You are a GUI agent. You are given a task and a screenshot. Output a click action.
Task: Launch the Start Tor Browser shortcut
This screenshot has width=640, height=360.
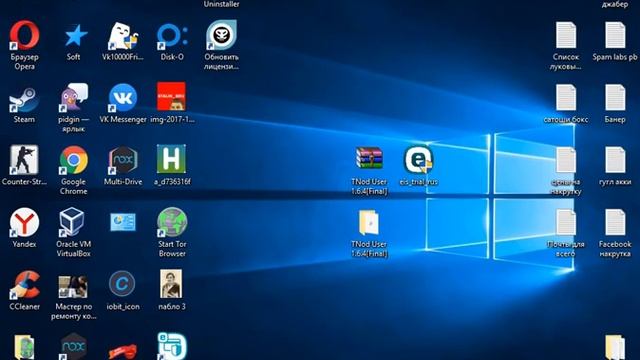click(x=172, y=222)
